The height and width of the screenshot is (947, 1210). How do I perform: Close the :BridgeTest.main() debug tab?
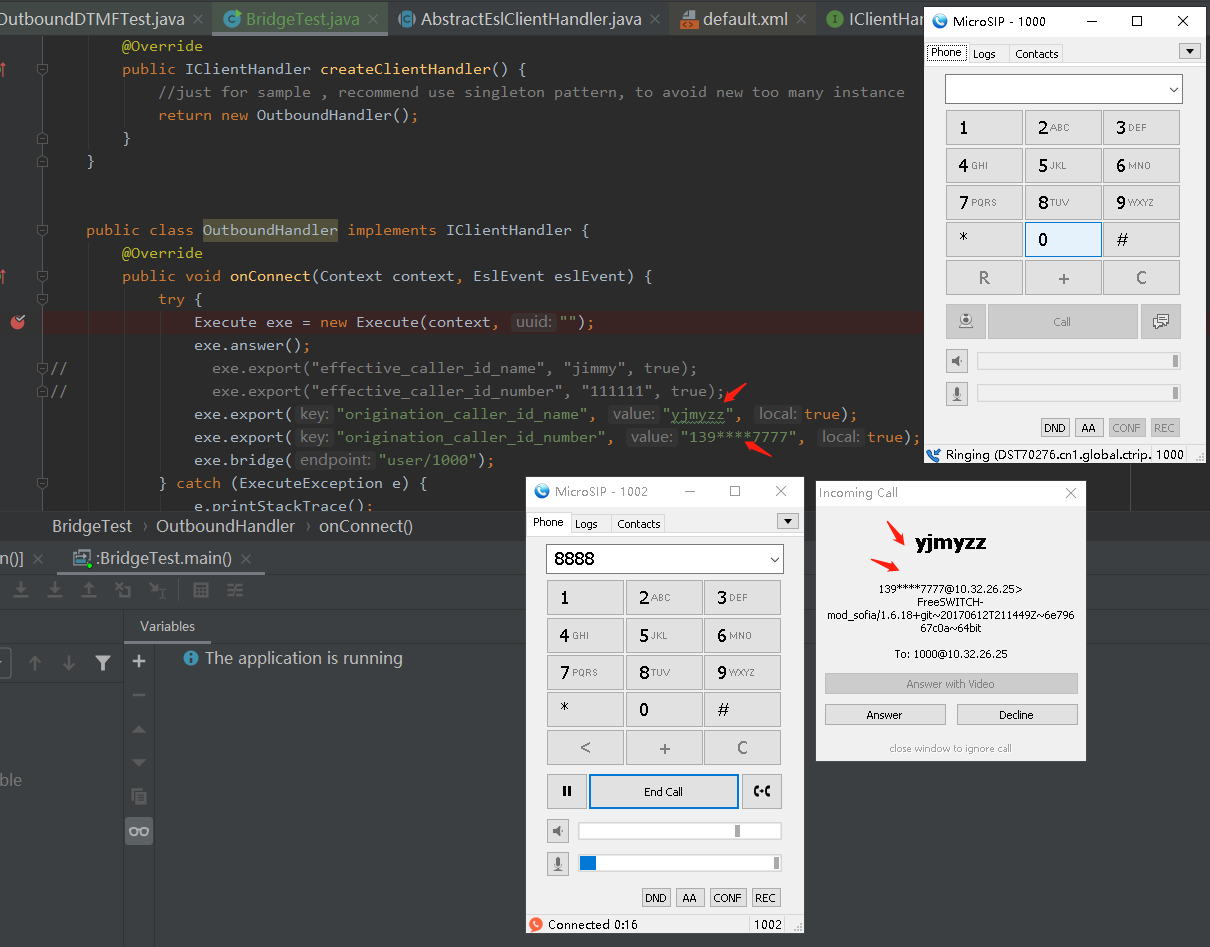[246, 559]
